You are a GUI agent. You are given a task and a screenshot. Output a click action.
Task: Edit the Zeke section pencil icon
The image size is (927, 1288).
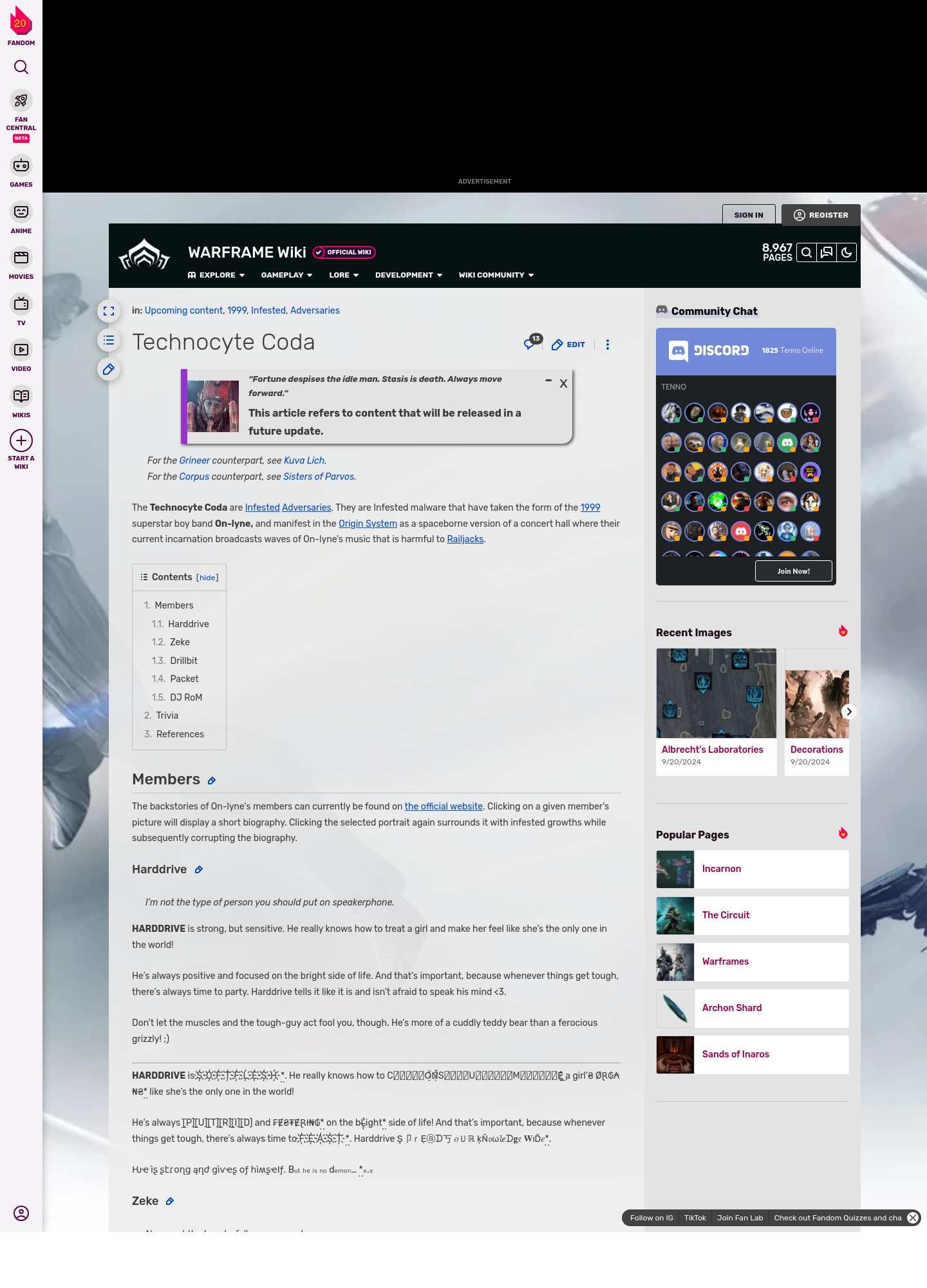[x=170, y=1201]
